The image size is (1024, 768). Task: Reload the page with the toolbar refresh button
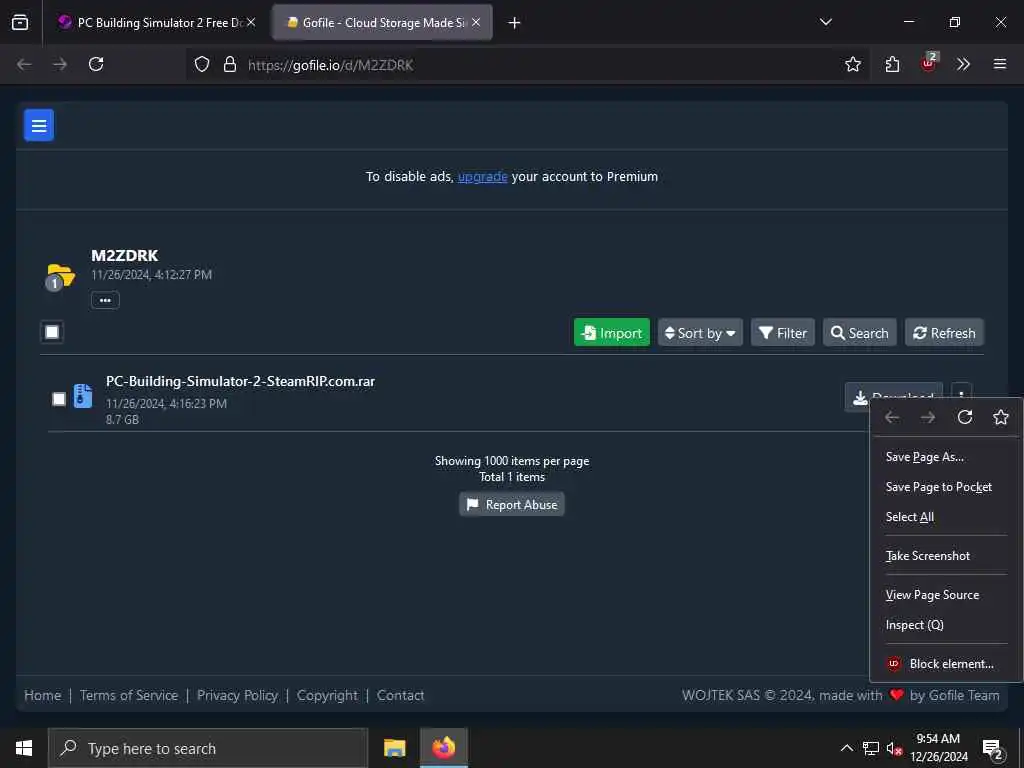coord(96,64)
